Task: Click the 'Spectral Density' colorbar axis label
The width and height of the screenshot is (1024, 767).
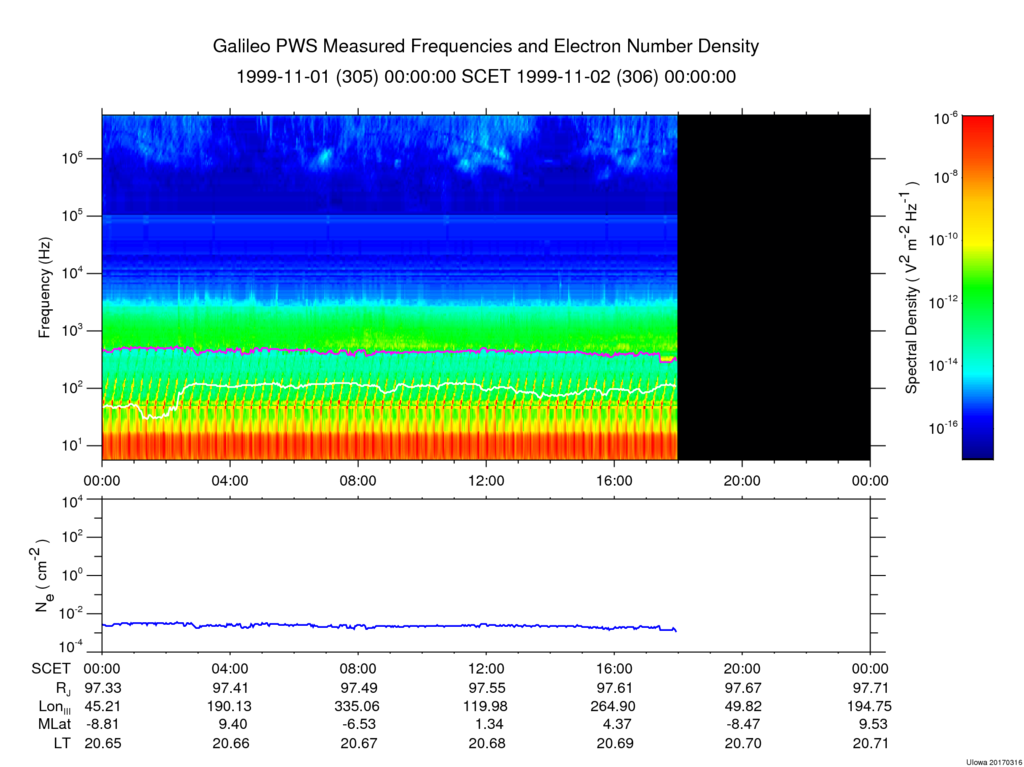Action: click(912, 287)
